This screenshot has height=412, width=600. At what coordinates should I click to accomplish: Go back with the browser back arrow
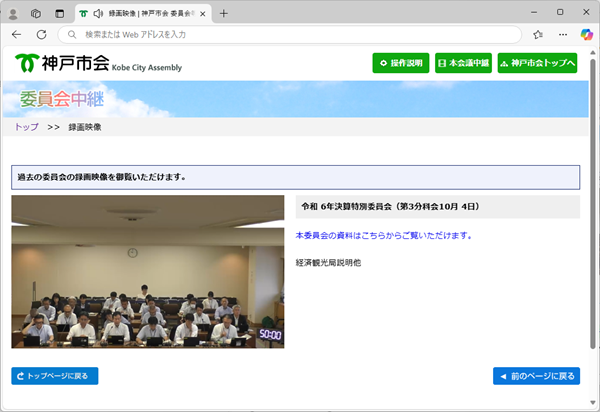click(x=16, y=34)
